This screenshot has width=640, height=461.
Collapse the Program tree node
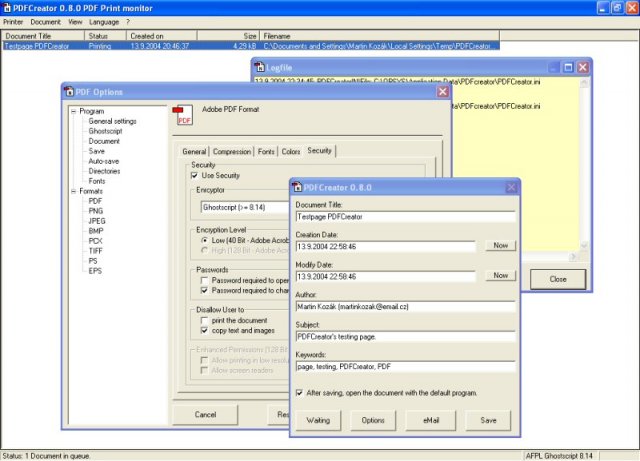pyautogui.click(x=73, y=111)
